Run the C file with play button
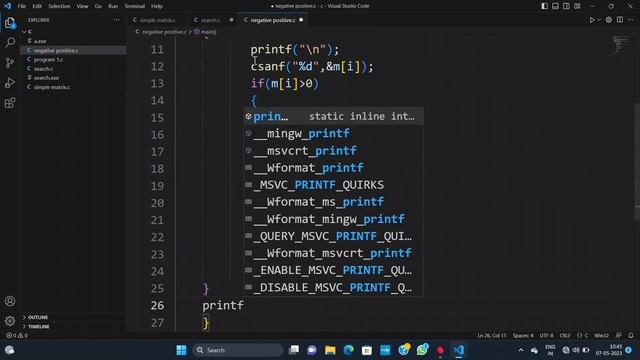Image resolution: width=640 pixels, height=360 pixels. (592, 20)
